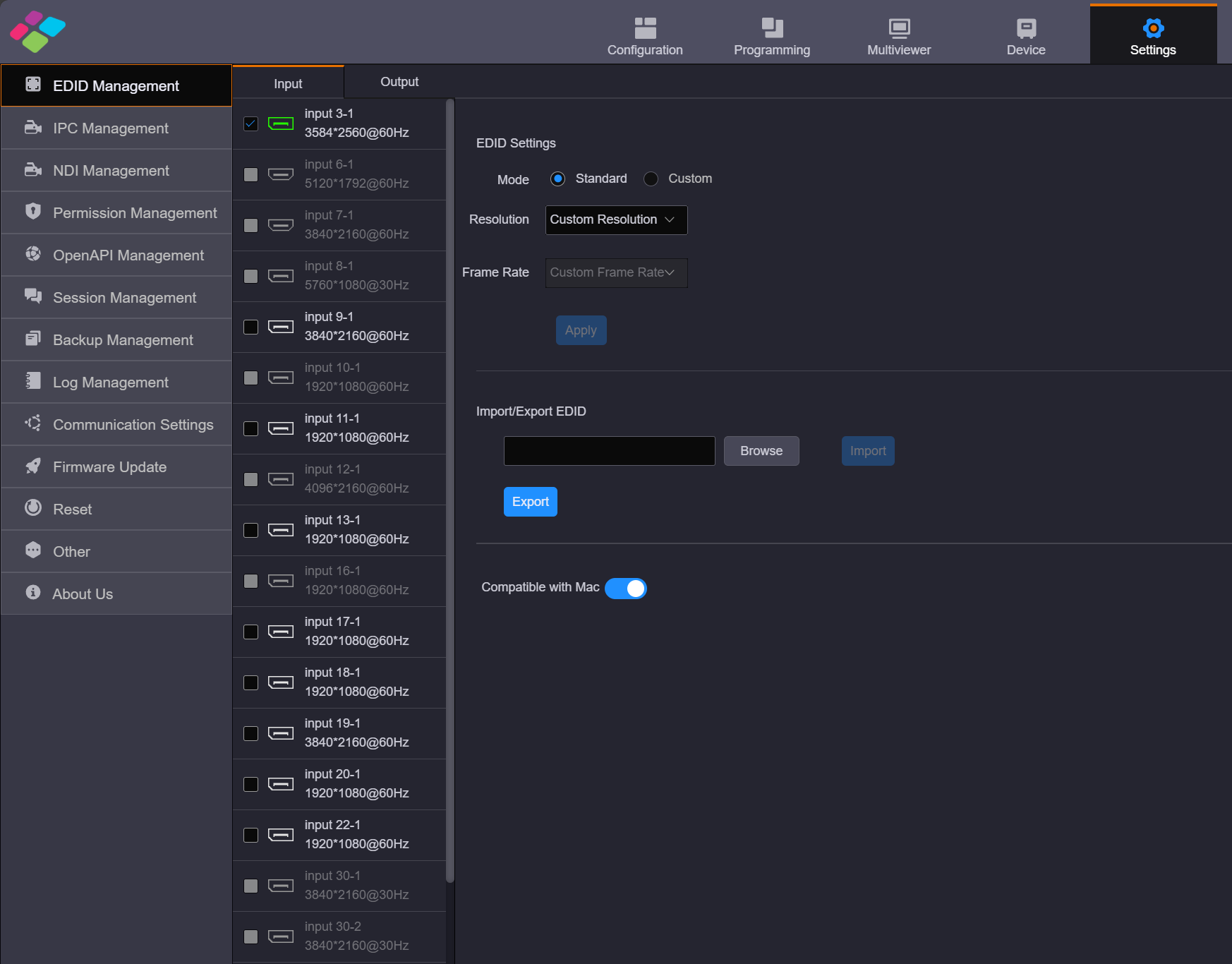The width and height of the screenshot is (1232, 964).
Task: Uncheck the input 3-1 checkbox
Action: click(250, 123)
